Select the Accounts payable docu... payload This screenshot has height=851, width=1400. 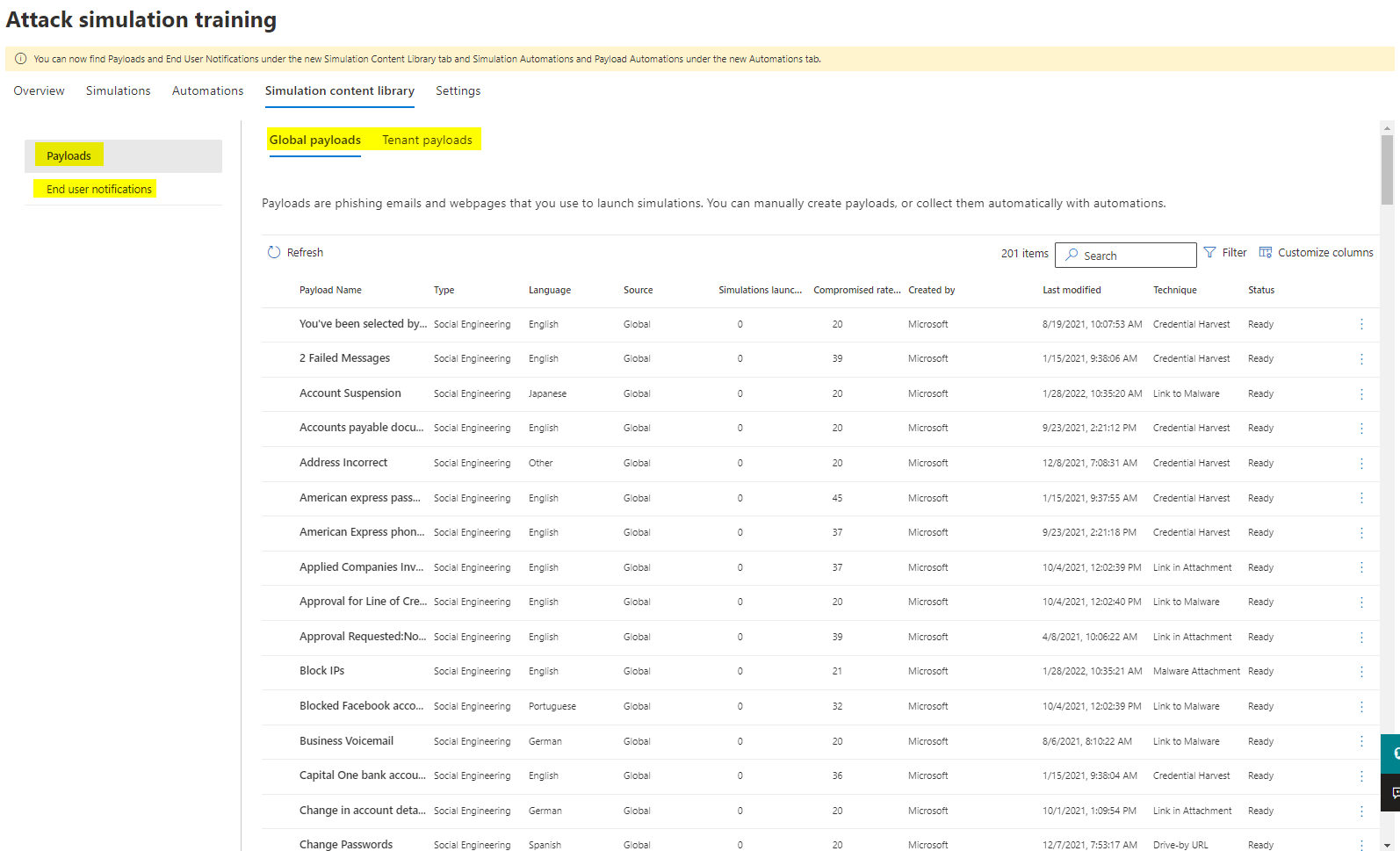point(361,428)
